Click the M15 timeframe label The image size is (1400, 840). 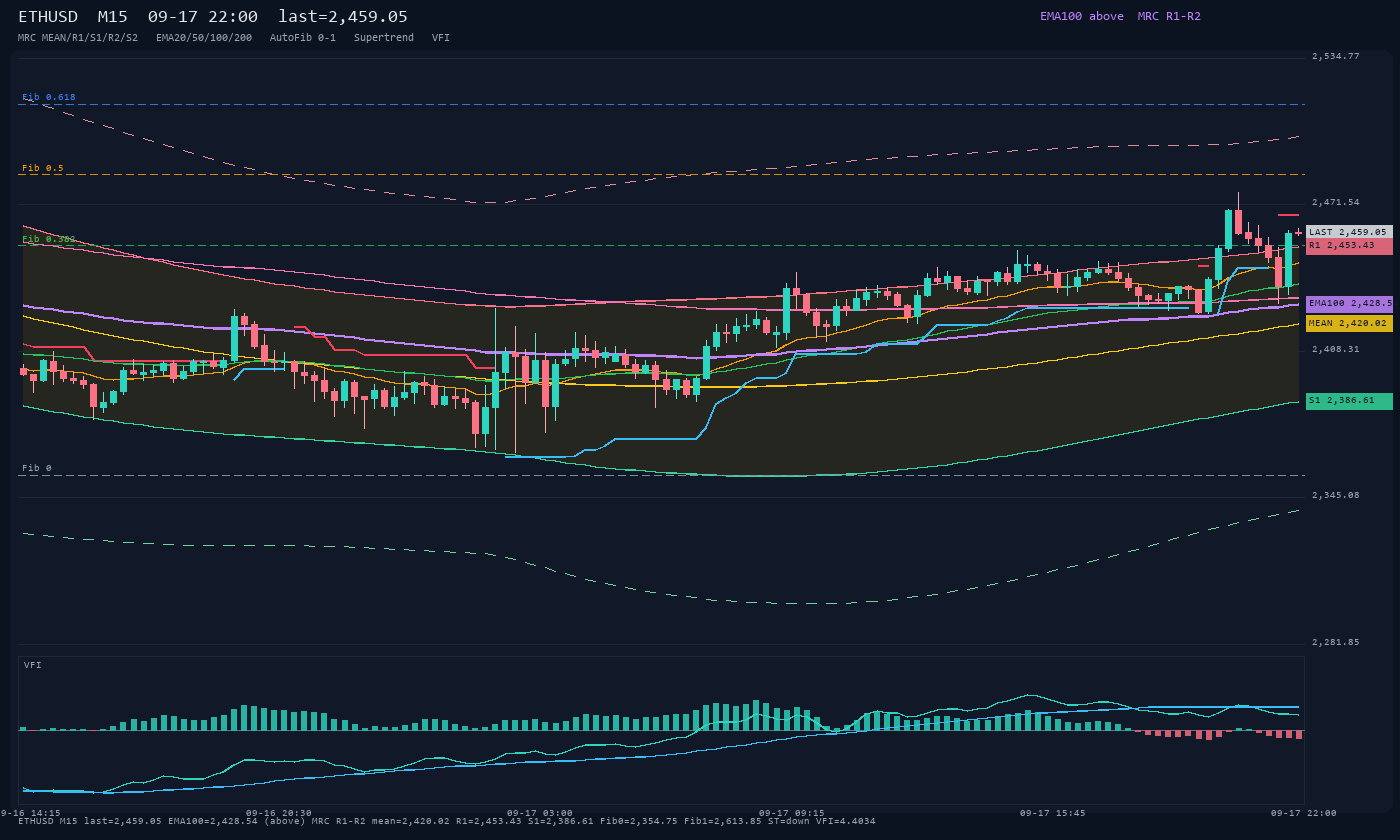pyautogui.click(x=112, y=17)
